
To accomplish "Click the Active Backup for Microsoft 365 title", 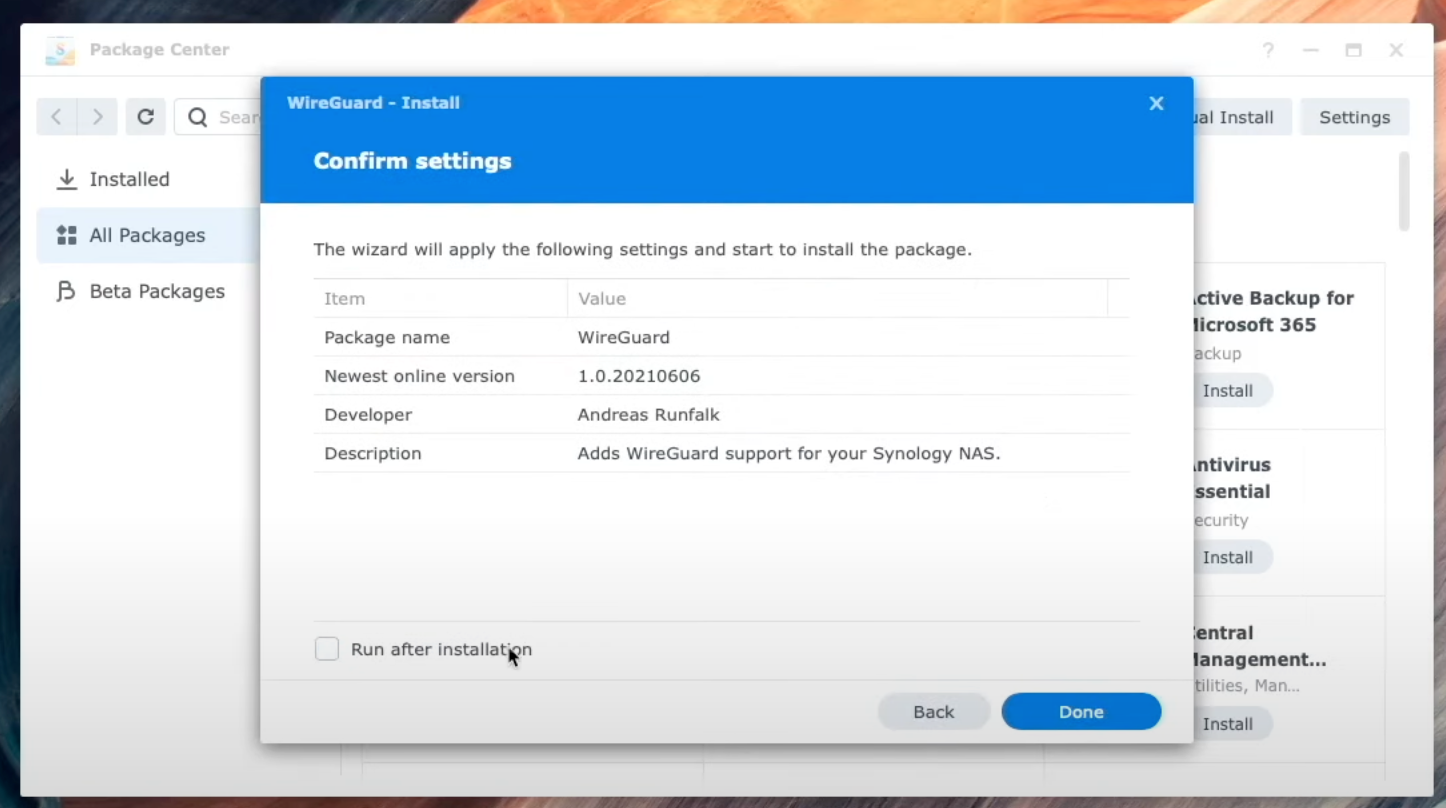I will (x=1272, y=311).
